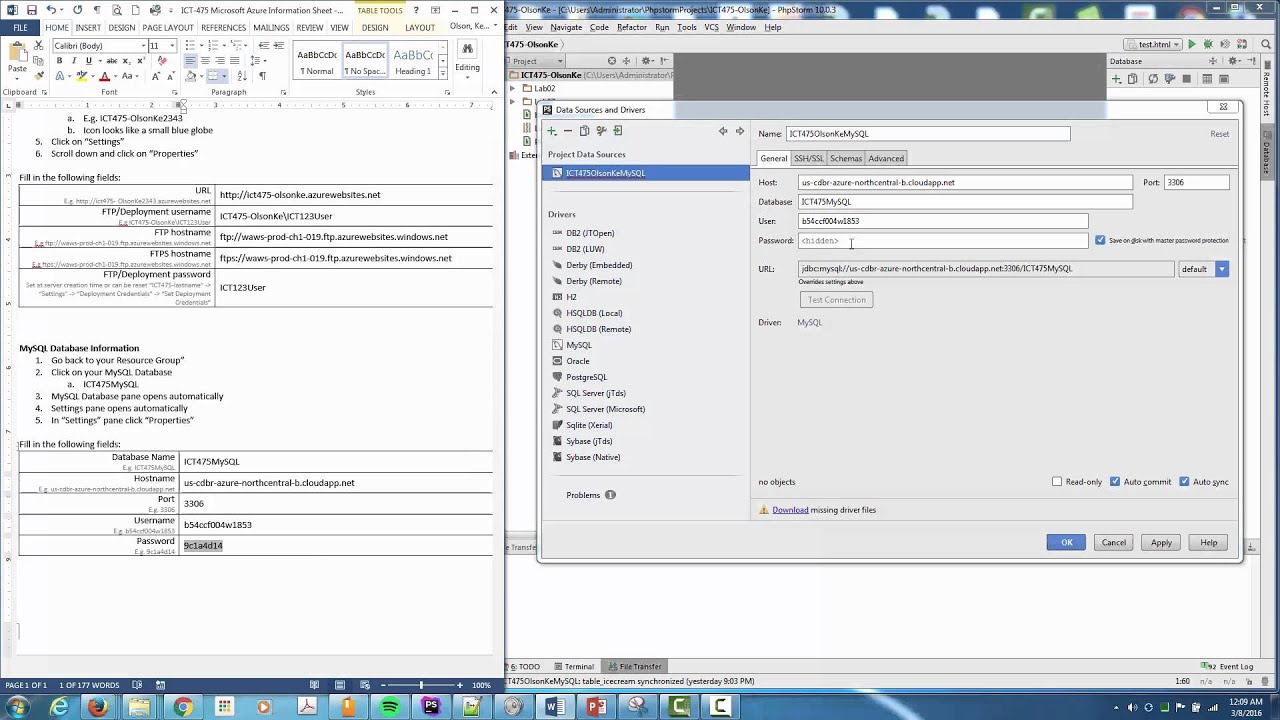The image size is (1280, 720).
Task: Click the Reset link in the dialog
Action: click(x=1219, y=134)
